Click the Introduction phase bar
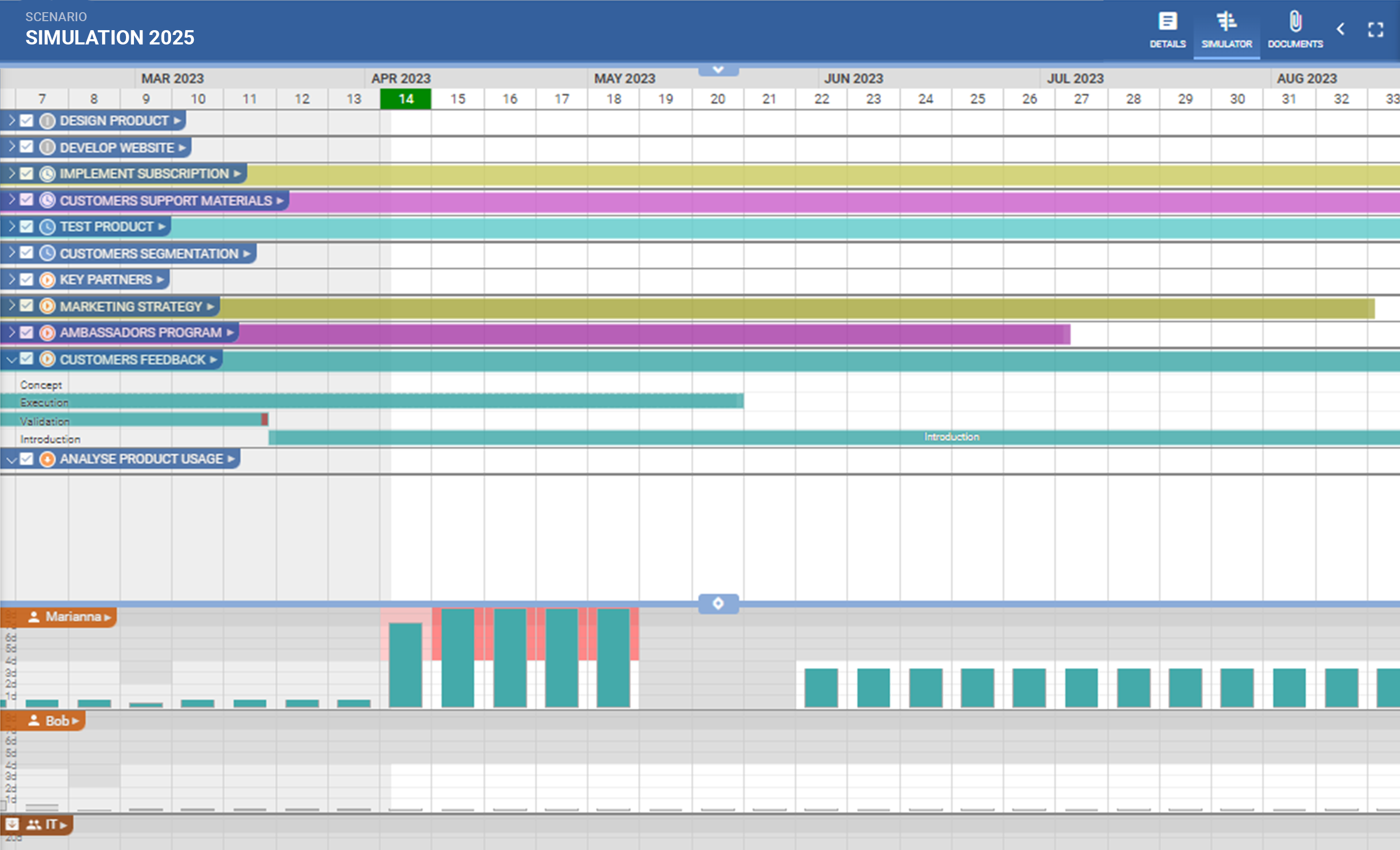Image resolution: width=1400 pixels, height=850 pixels. pyautogui.click(x=834, y=437)
